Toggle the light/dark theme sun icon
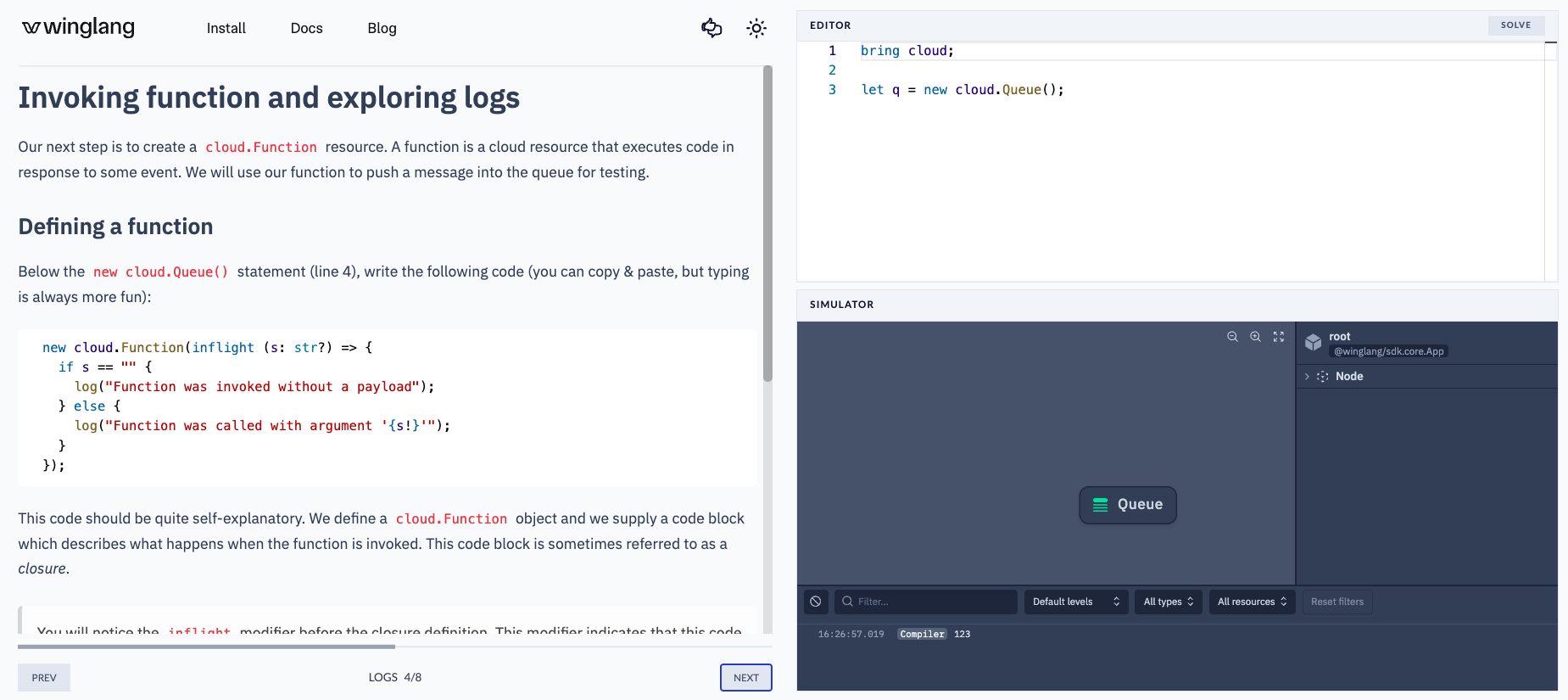 tap(756, 28)
